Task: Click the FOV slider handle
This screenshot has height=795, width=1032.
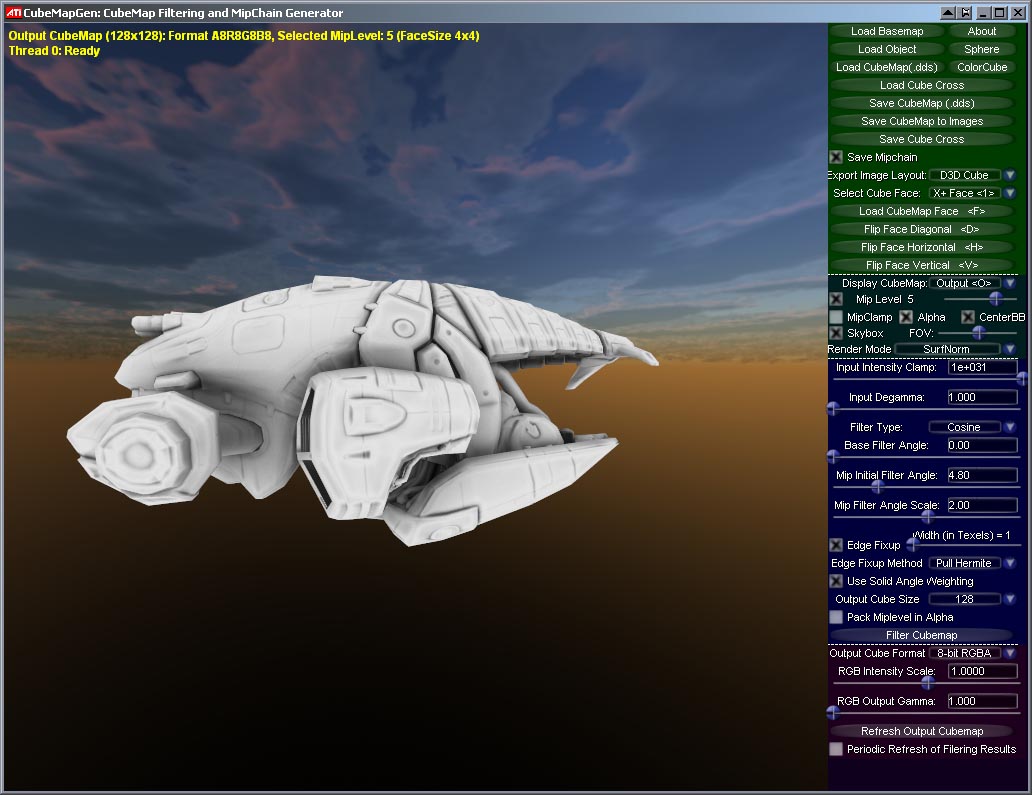Action: pos(979,333)
